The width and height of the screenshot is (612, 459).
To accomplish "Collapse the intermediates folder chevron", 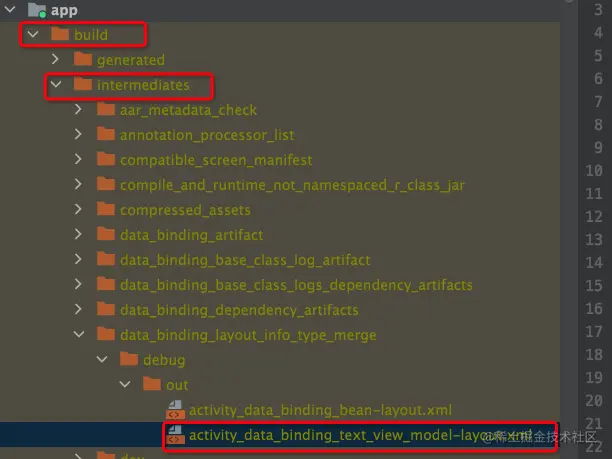I will (56, 84).
